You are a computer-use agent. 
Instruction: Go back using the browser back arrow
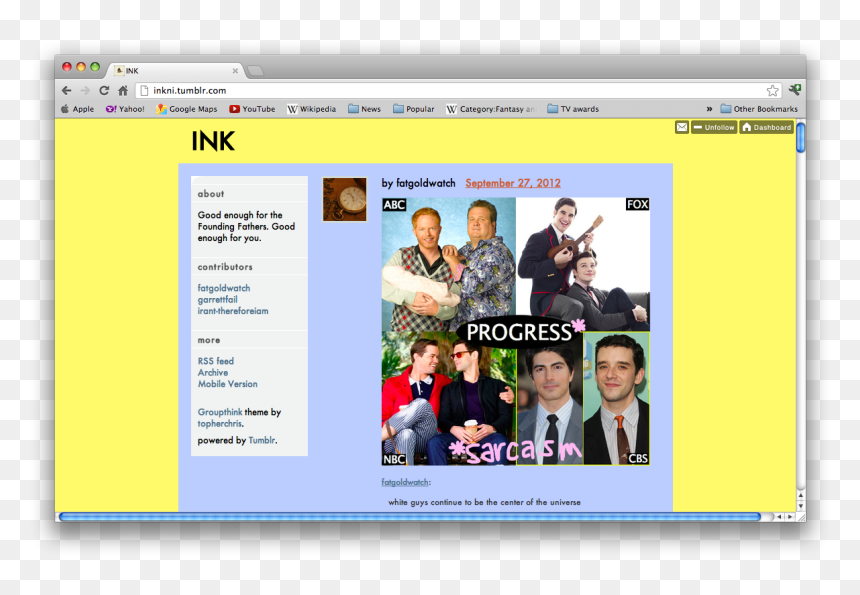[66, 90]
